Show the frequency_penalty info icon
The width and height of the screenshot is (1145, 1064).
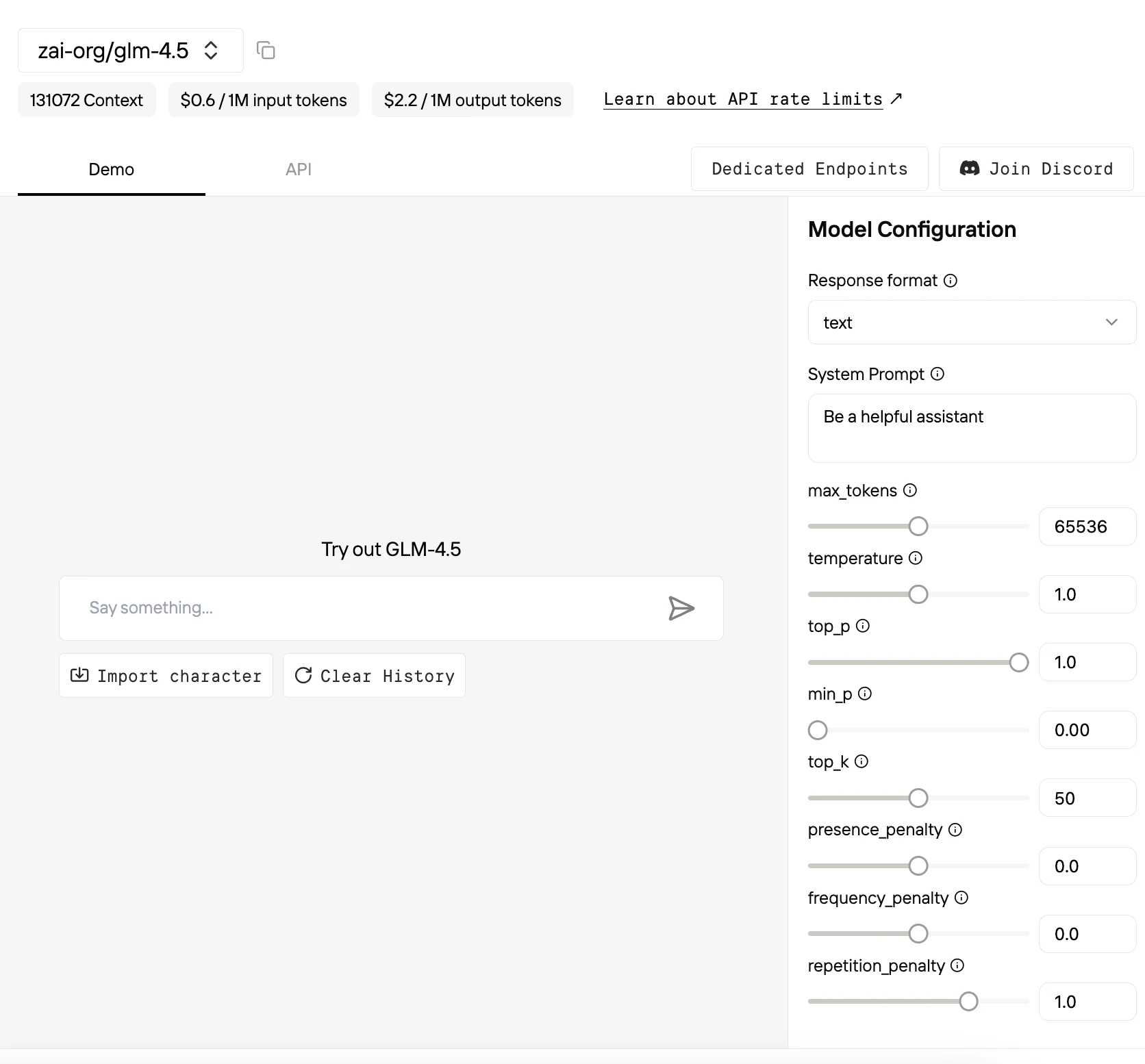tap(961, 898)
